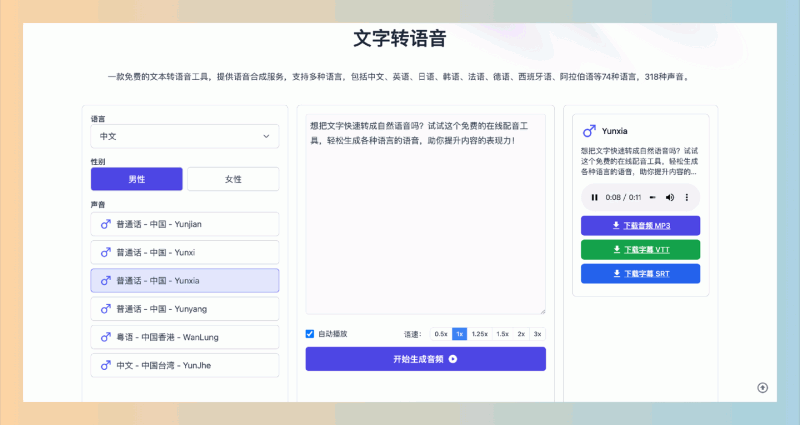This screenshot has width=800, height=425.
Task: Choose voice 粤语 - 中国香港 - WanLung
Action: pyautogui.click(x=185, y=337)
